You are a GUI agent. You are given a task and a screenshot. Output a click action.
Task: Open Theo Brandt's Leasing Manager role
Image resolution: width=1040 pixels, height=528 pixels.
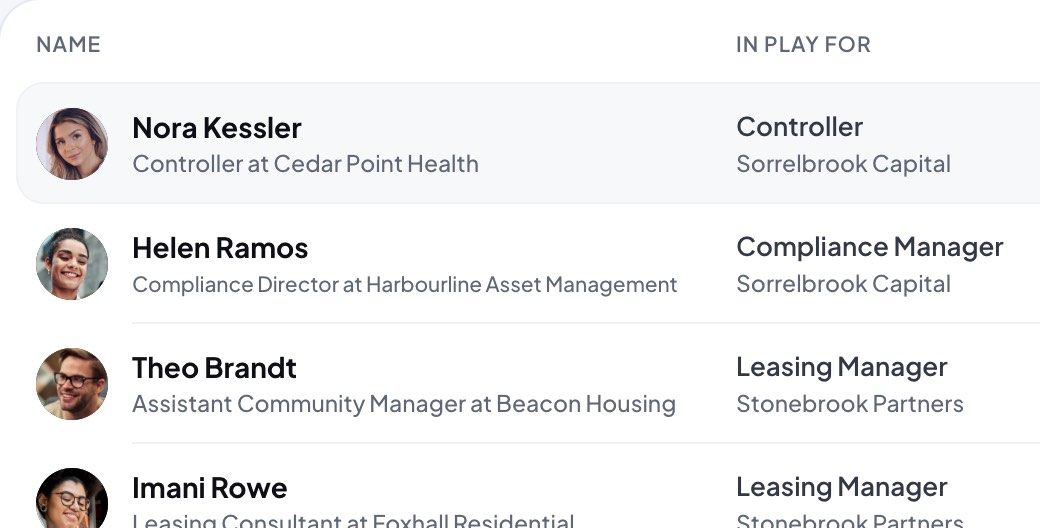click(842, 367)
